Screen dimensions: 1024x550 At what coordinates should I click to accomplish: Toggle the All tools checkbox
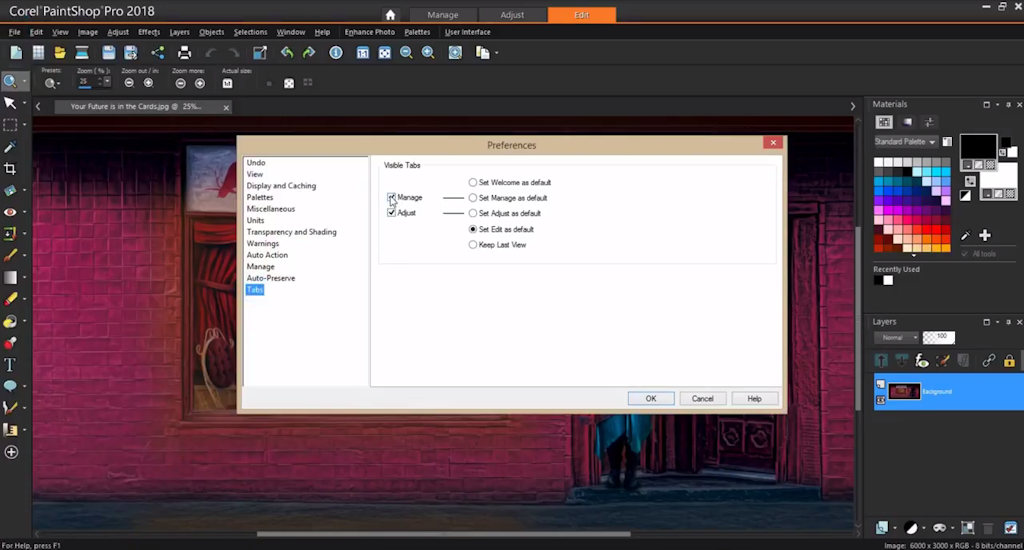click(965, 254)
